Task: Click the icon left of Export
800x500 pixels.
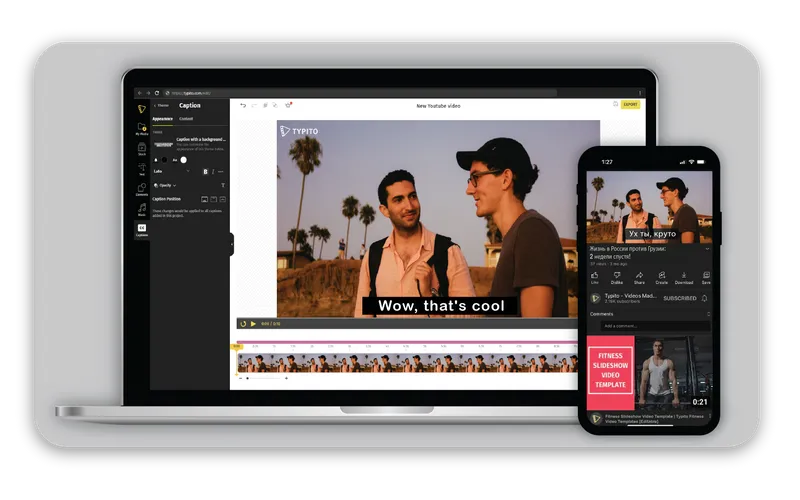Action: [615, 104]
